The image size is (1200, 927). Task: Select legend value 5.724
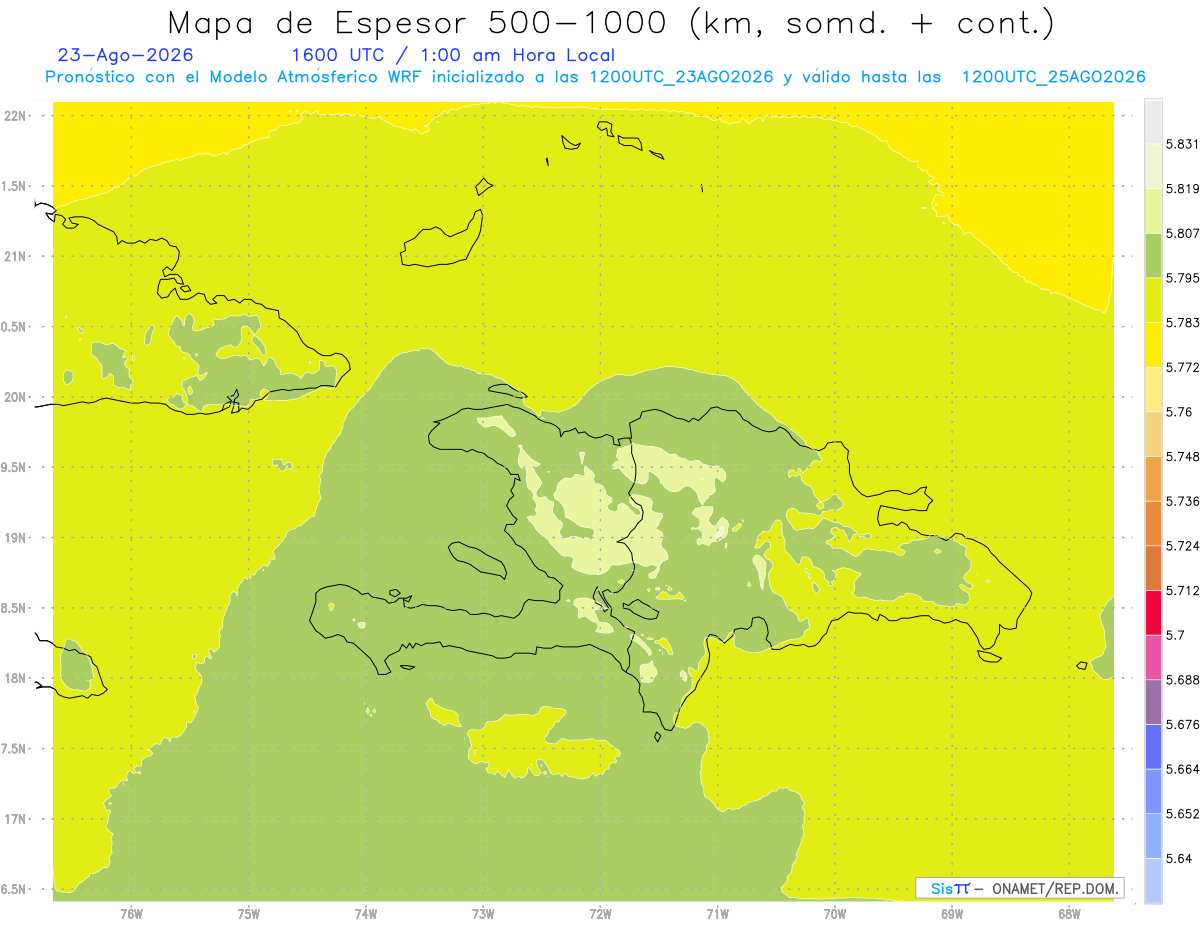pyautogui.click(x=1182, y=546)
